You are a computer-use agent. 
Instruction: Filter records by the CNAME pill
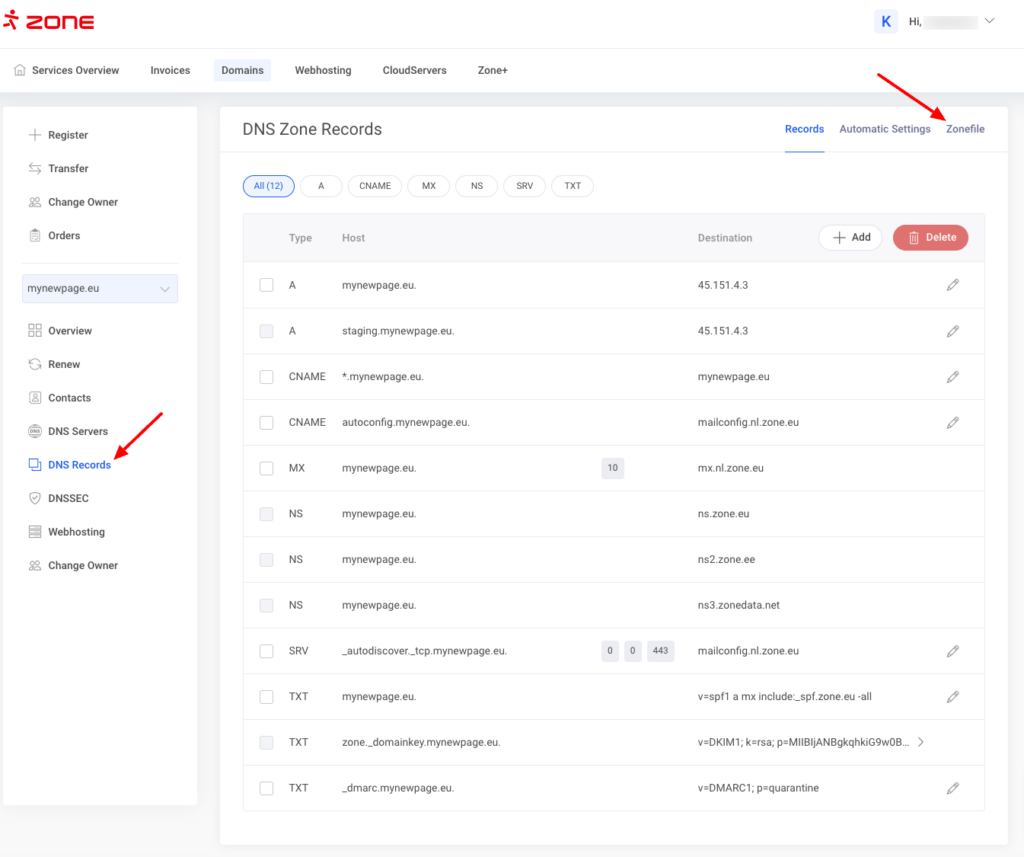(x=375, y=186)
